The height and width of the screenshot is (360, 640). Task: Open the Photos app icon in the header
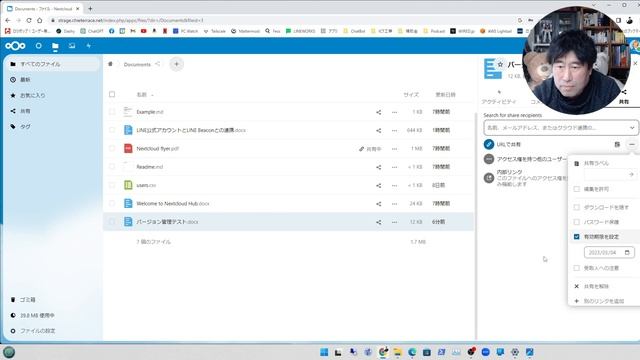point(72,46)
